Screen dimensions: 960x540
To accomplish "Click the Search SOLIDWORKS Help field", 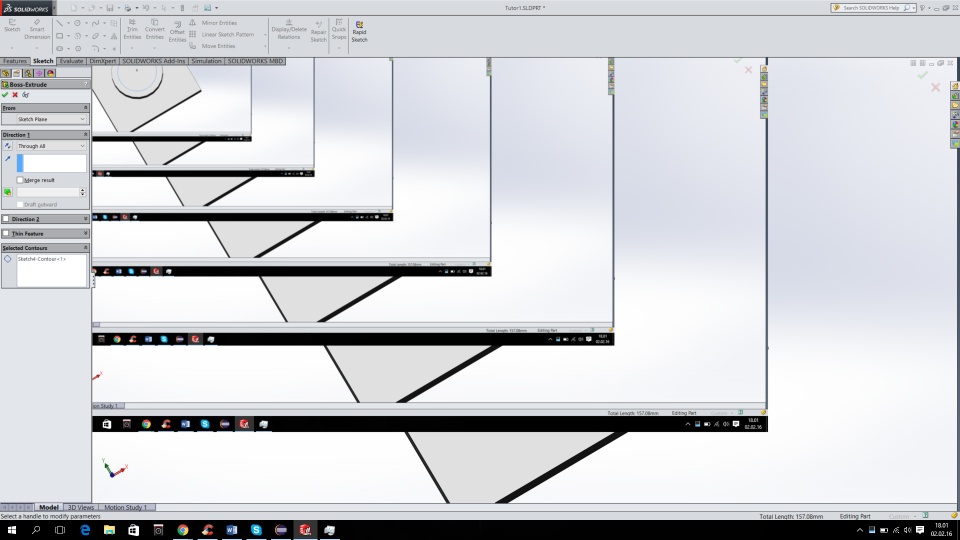I will point(875,8).
